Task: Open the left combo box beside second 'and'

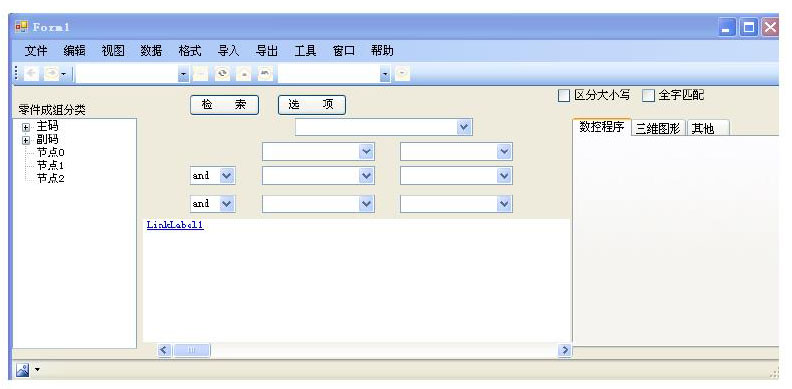Action: coord(318,204)
